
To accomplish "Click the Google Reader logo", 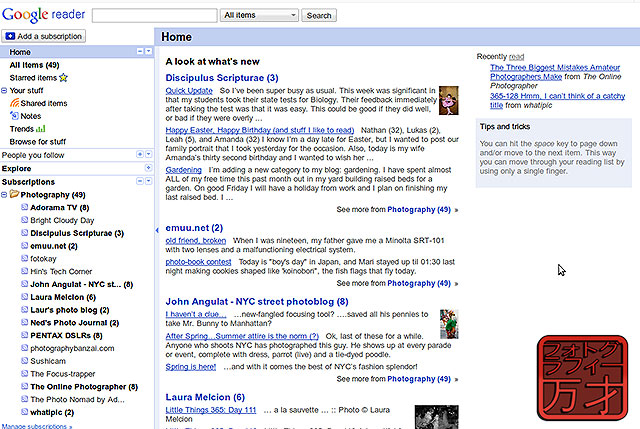I will pyautogui.click(x=43, y=15).
